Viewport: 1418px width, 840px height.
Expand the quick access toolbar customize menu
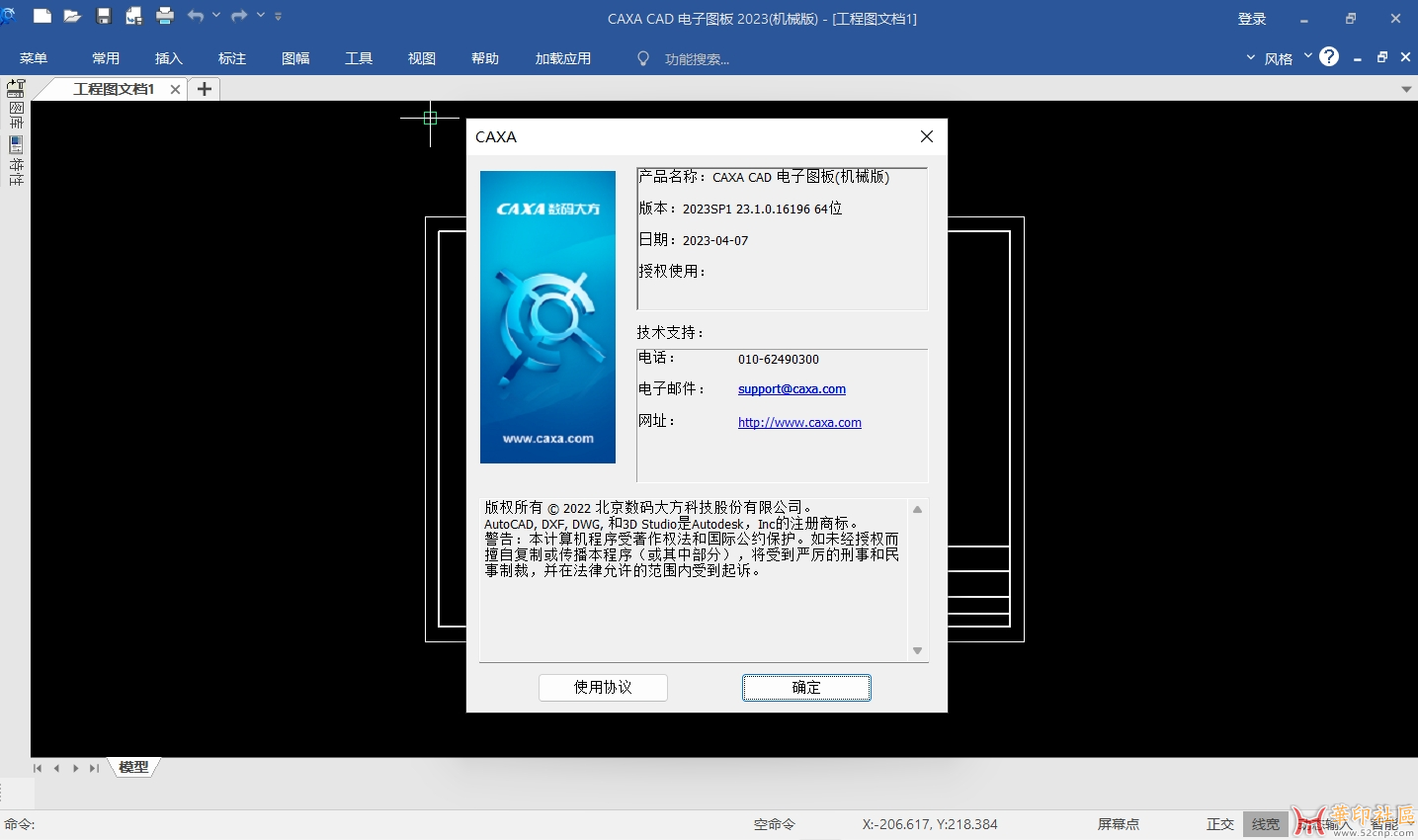278,16
